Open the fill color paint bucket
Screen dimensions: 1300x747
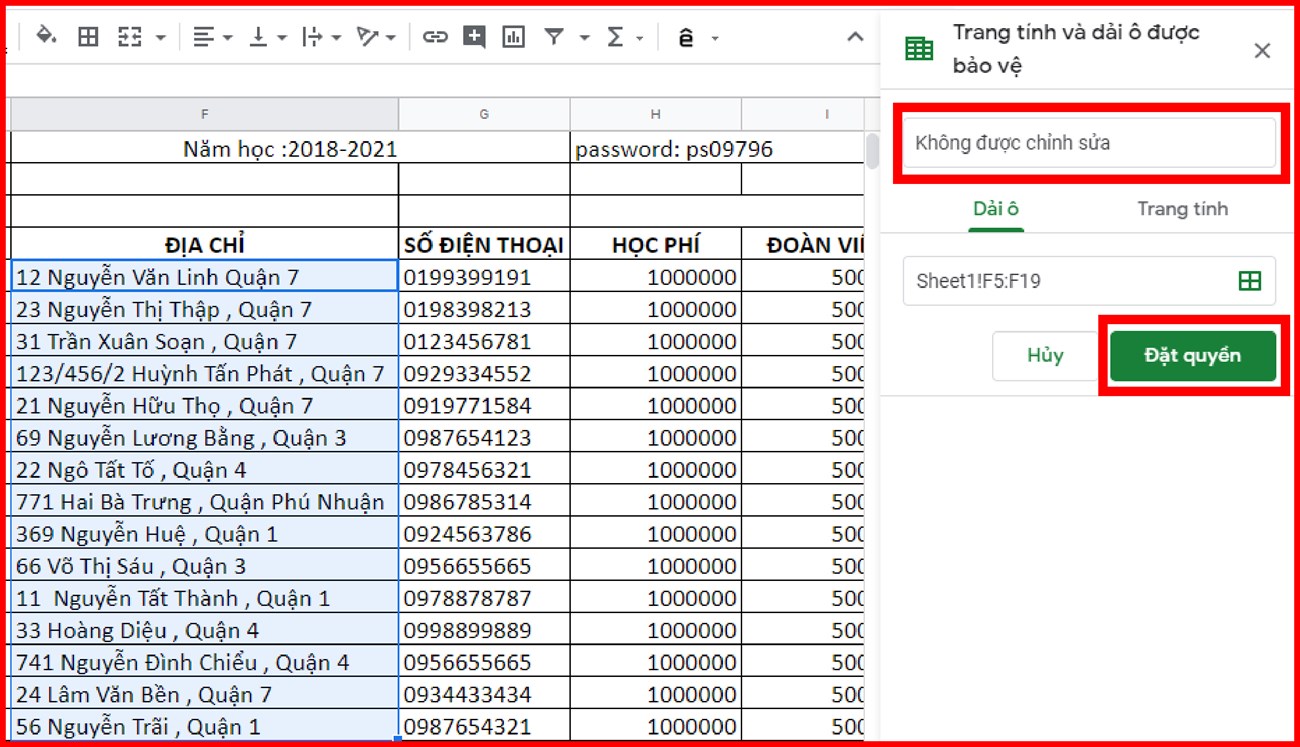(x=45, y=37)
